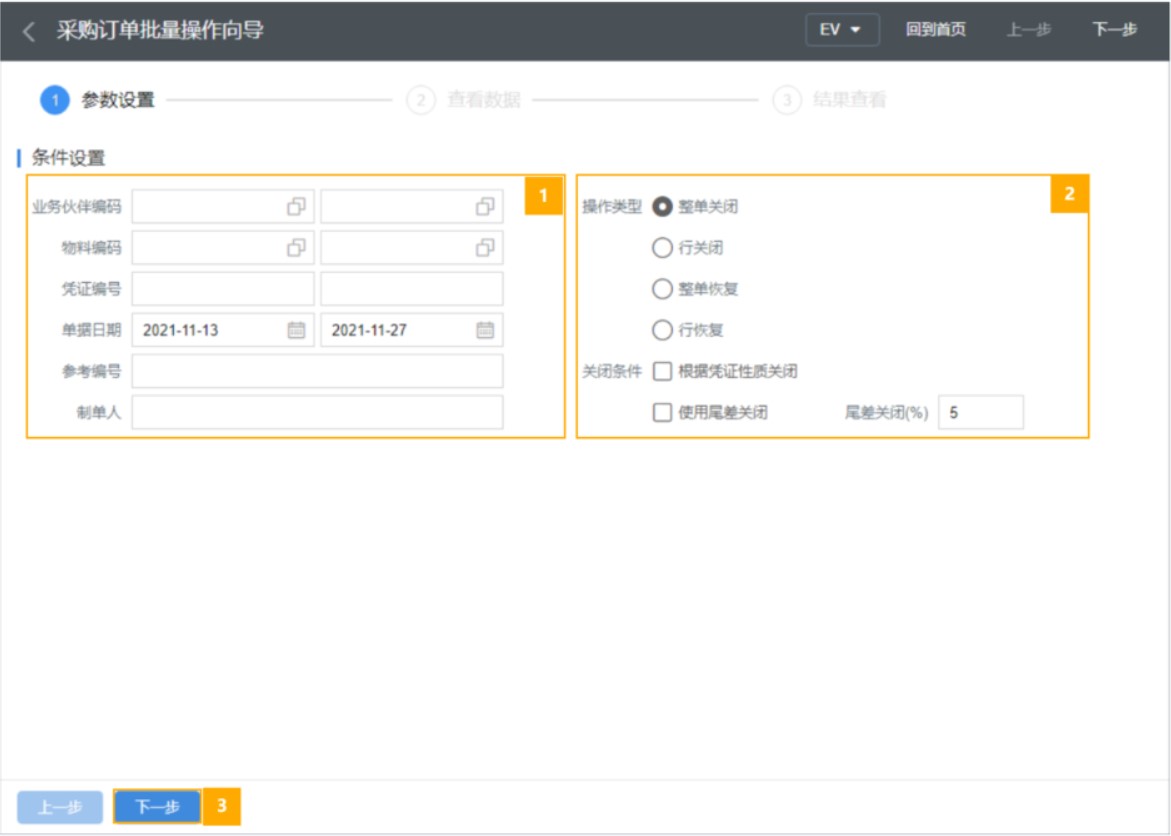Focus the 制单人 input field
Viewport: 1171px width, 836px height.
317,412
